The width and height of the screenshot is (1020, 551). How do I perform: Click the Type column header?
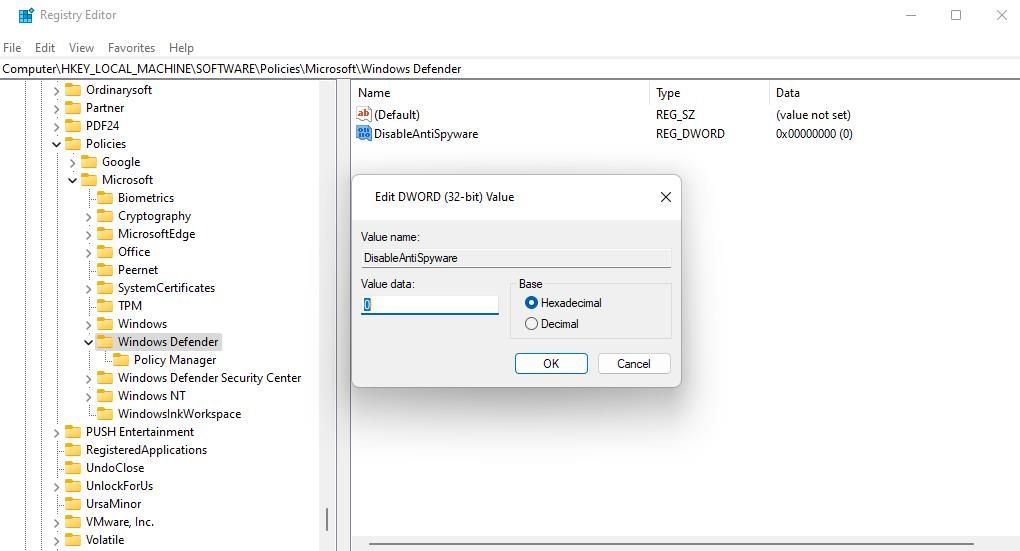coord(708,93)
